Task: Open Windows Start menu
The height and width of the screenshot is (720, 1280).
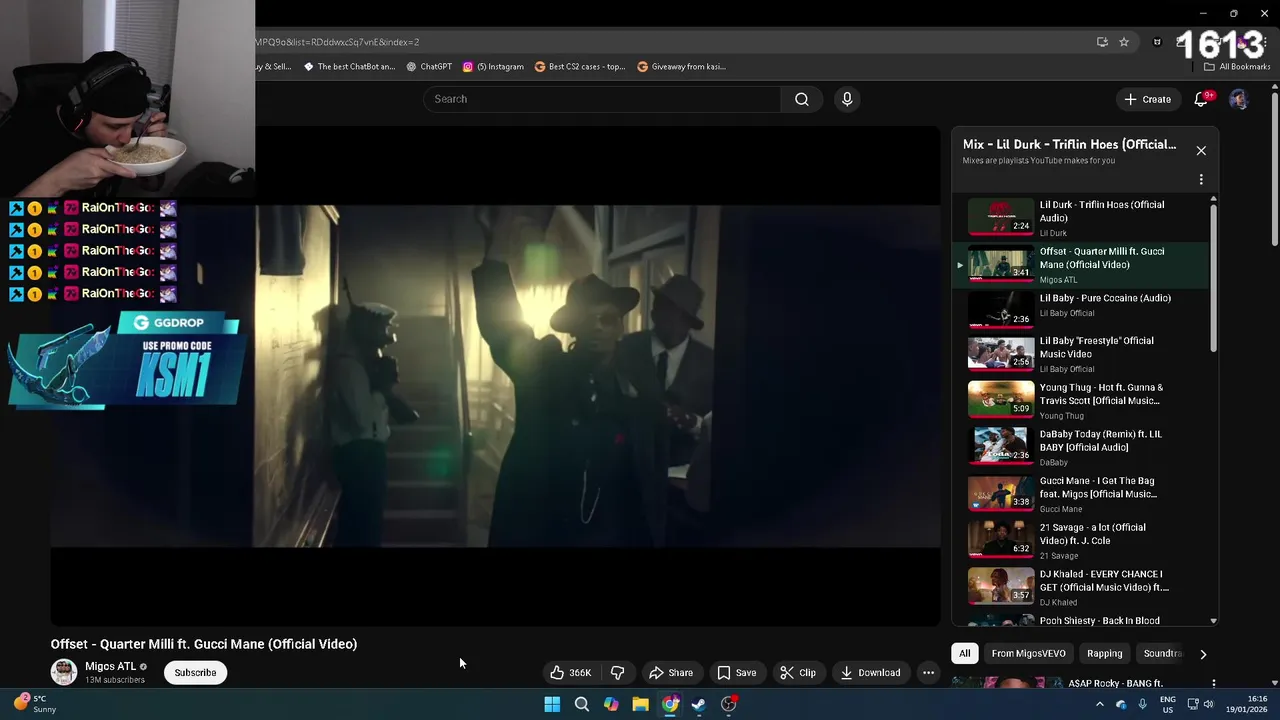Action: tap(552, 704)
